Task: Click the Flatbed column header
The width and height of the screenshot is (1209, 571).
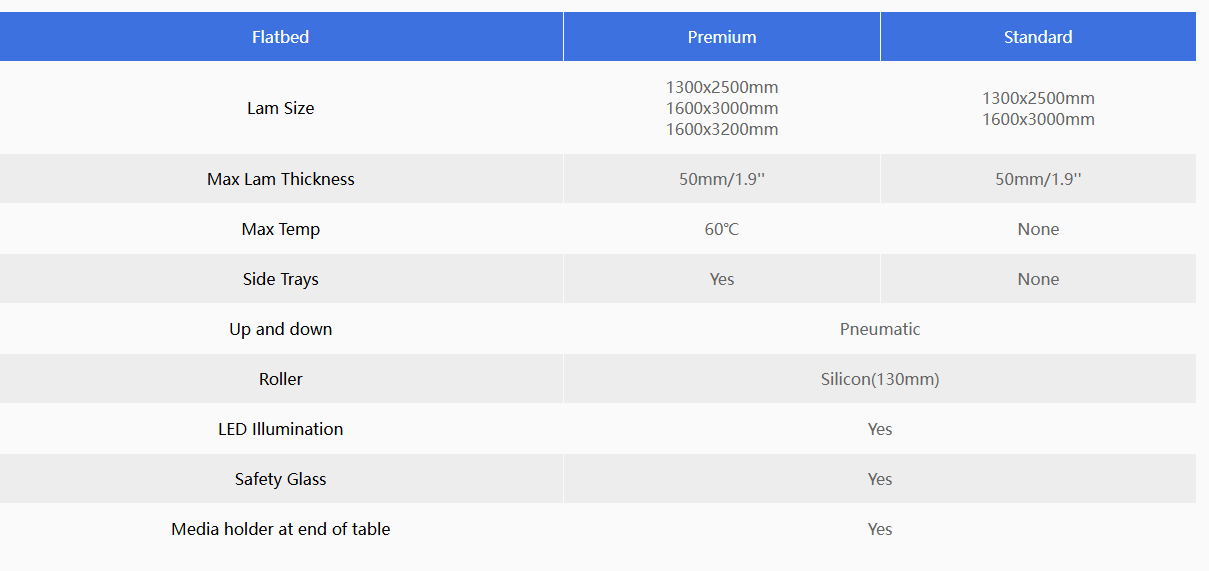Action: [280, 37]
